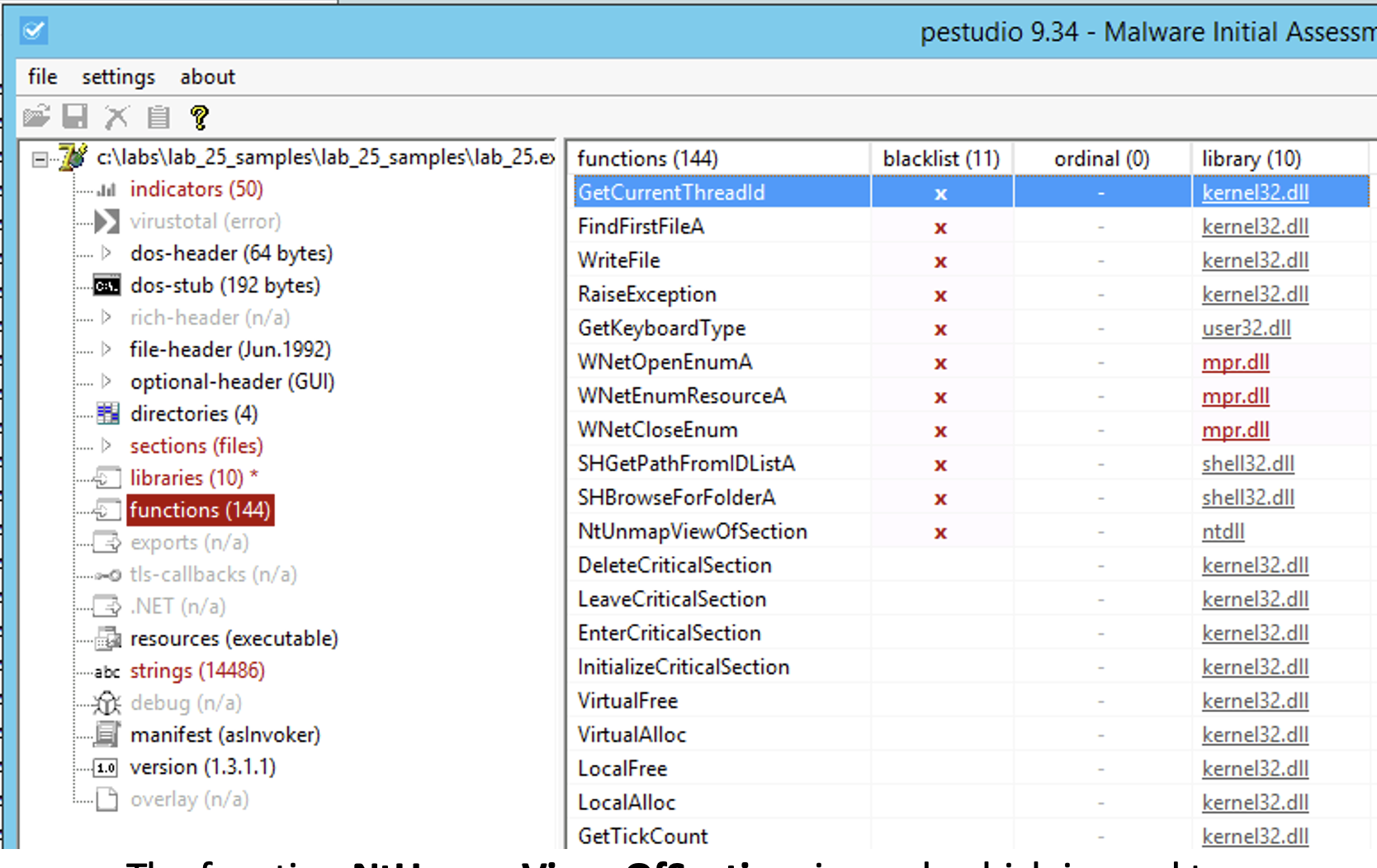
Task: Click the strings abc icon
Action: coord(107,672)
